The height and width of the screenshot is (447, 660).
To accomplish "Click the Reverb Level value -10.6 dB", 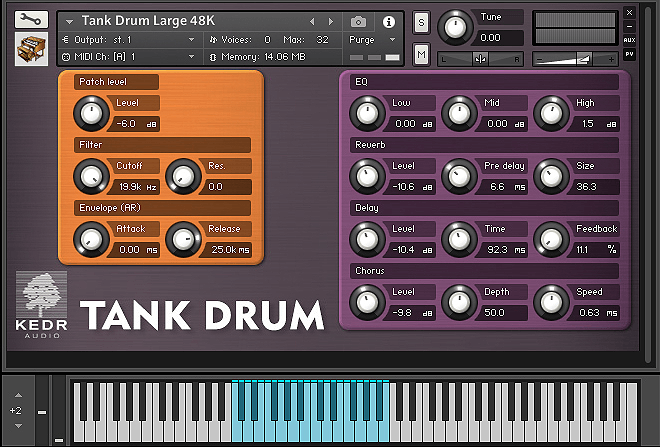I will click(x=410, y=187).
